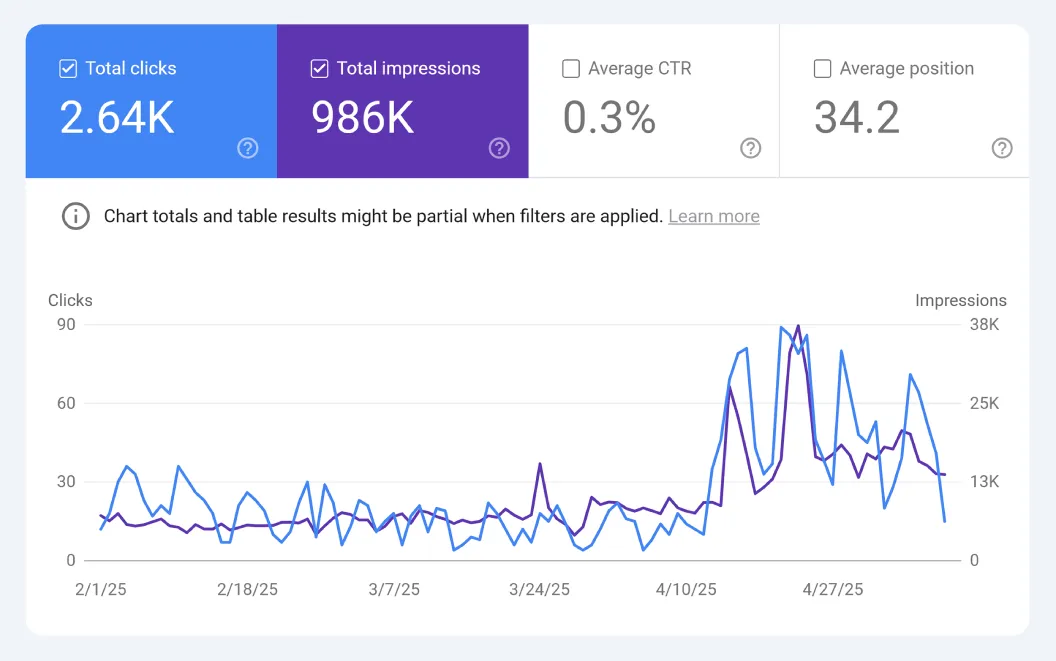Viewport: 1056px width, 661px height.
Task: Click the 2.64K total clicks value
Action: (117, 117)
